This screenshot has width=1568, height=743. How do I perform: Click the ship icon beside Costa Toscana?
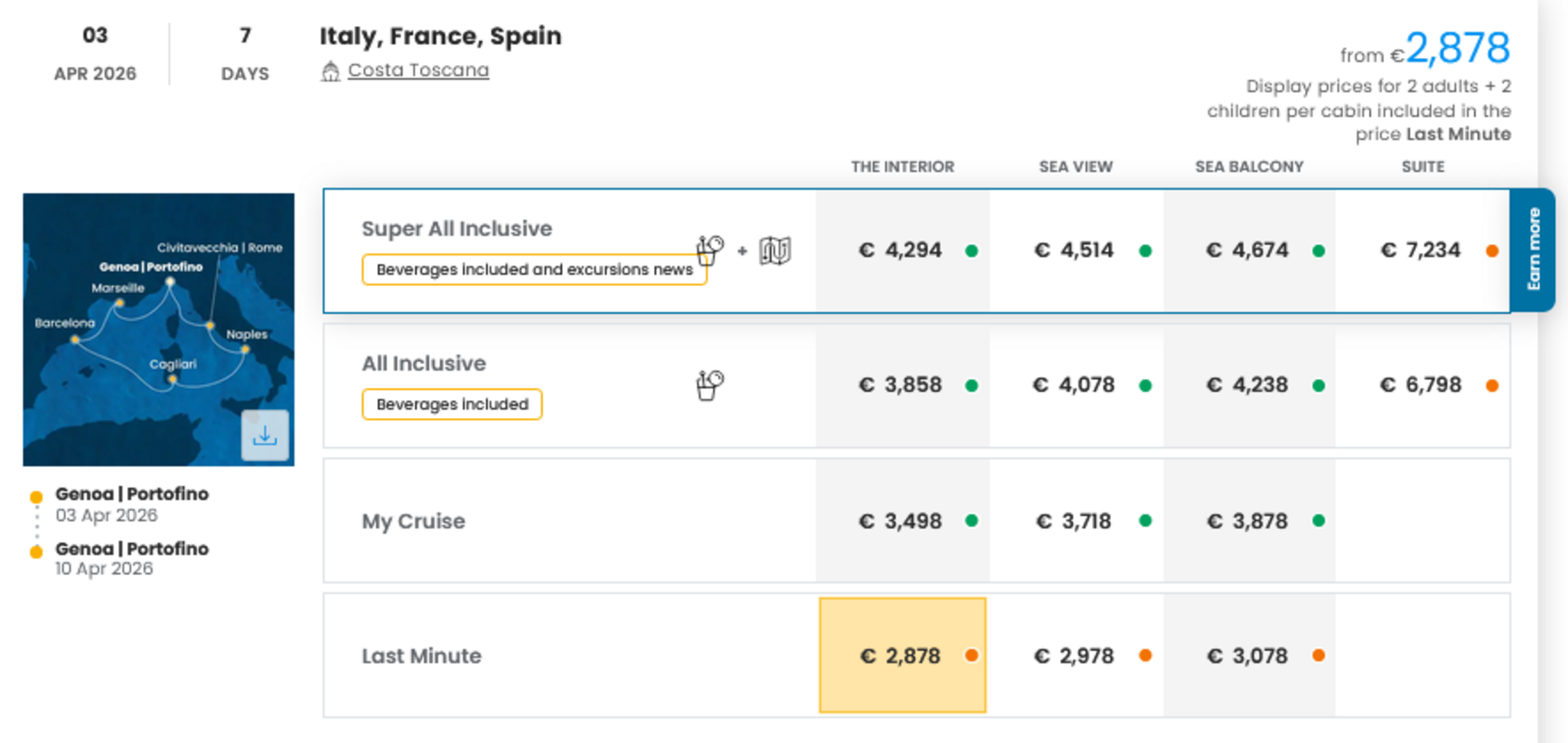[x=330, y=72]
